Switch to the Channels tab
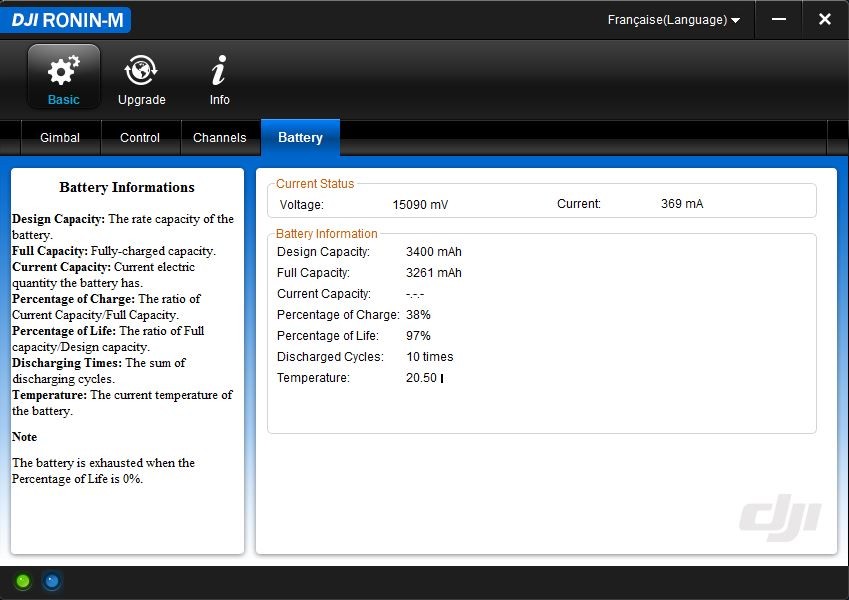 pos(220,138)
